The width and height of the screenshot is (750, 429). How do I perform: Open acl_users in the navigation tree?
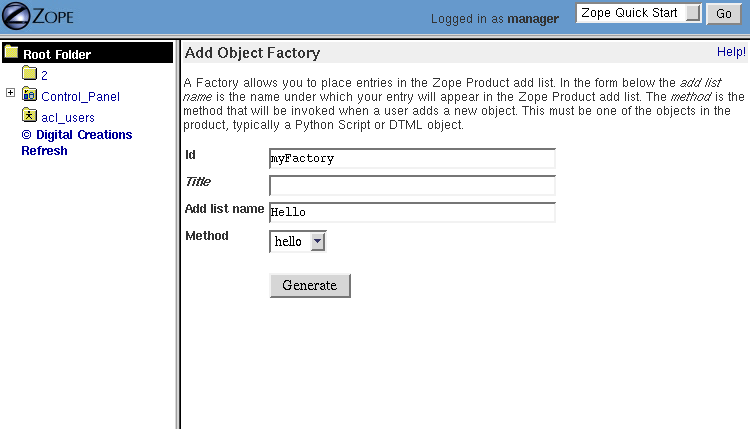point(68,118)
